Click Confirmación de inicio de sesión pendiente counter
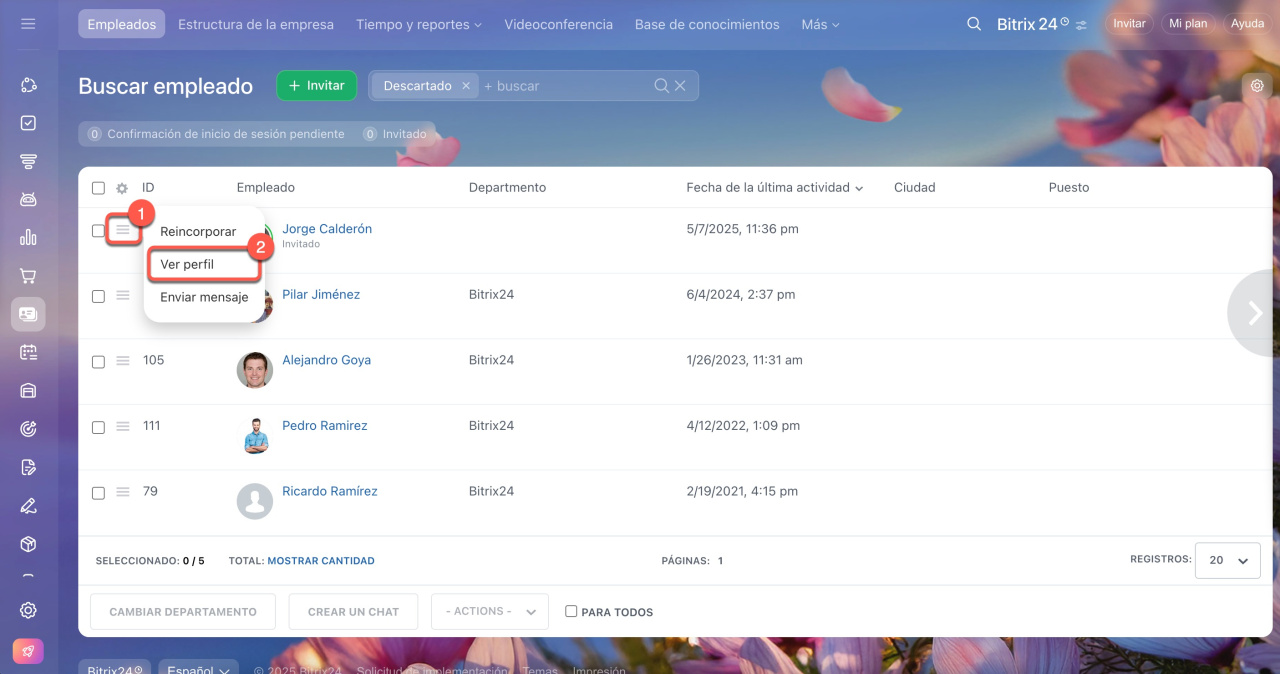The width and height of the screenshot is (1280, 674). point(216,134)
